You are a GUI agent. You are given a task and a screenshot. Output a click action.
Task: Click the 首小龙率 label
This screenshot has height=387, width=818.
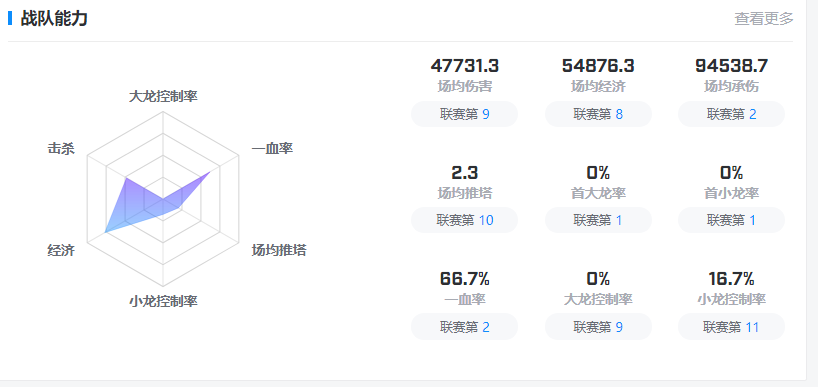pos(731,193)
